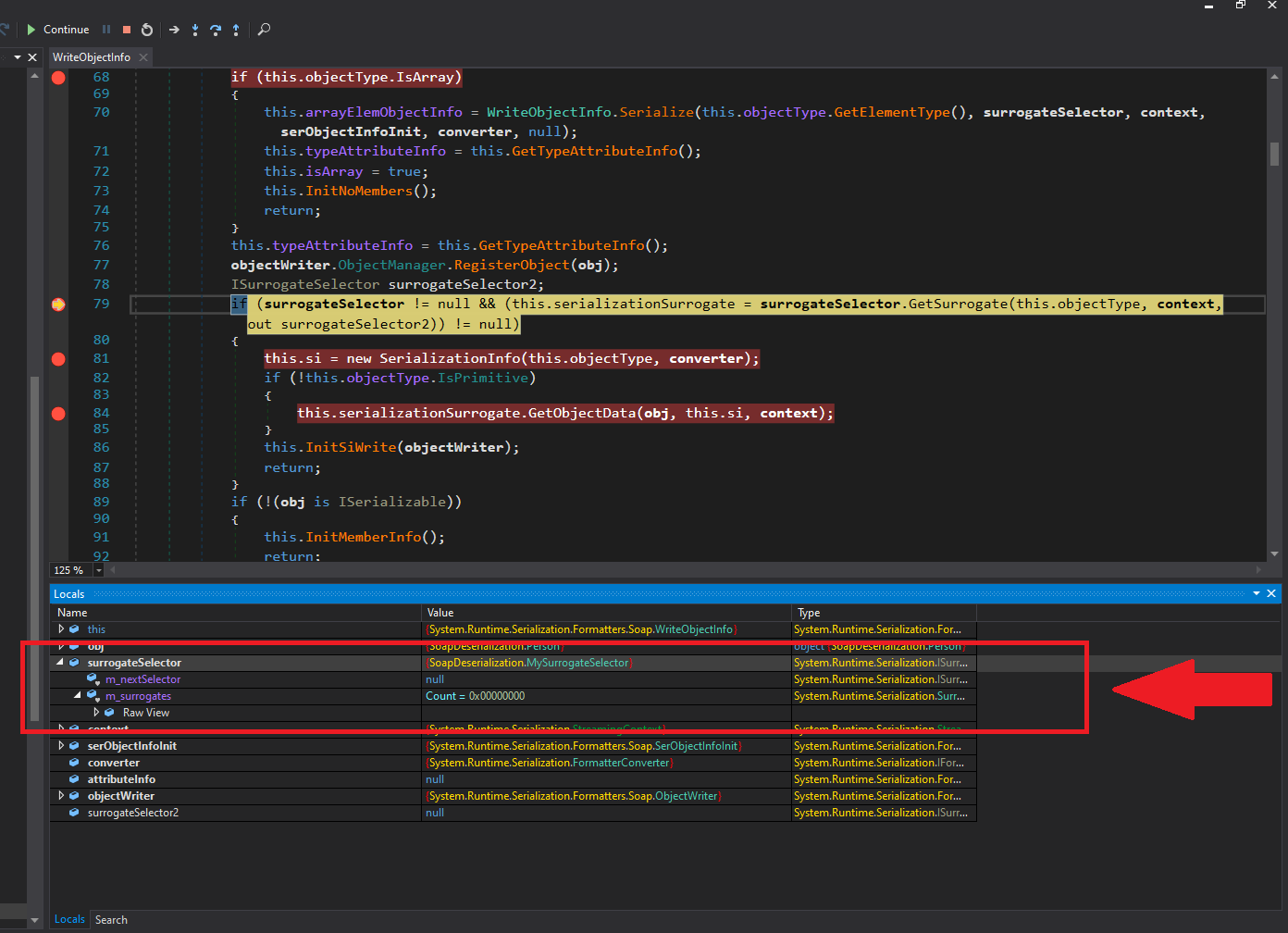This screenshot has height=933, width=1288.
Task: Click the left panel scroll-down arrow
Action: coord(34,920)
